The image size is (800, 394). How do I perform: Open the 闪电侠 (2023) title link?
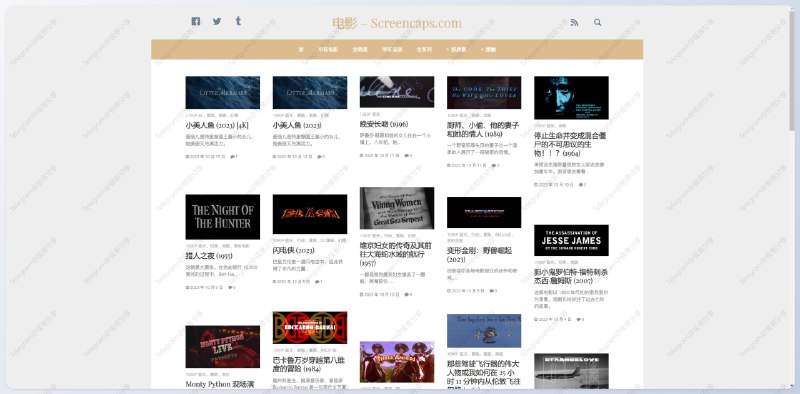(x=293, y=251)
